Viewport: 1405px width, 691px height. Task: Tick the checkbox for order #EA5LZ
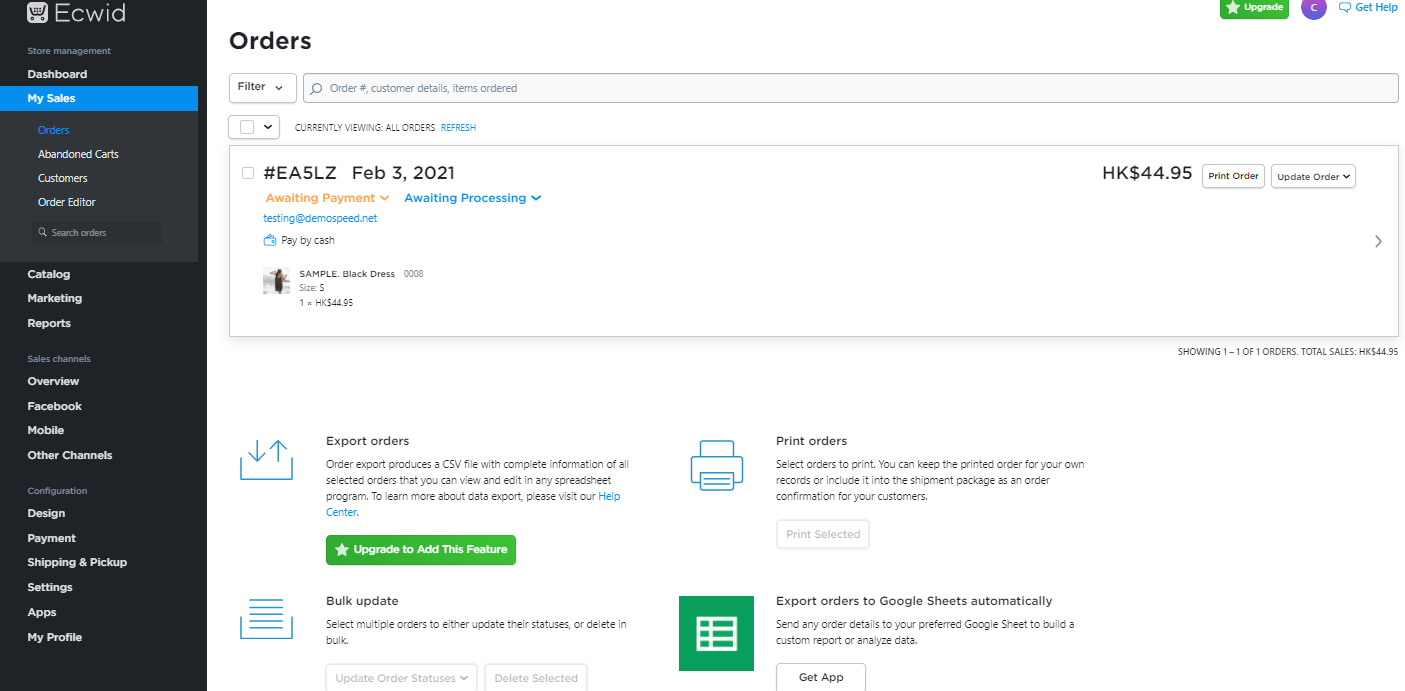click(x=248, y=173)
